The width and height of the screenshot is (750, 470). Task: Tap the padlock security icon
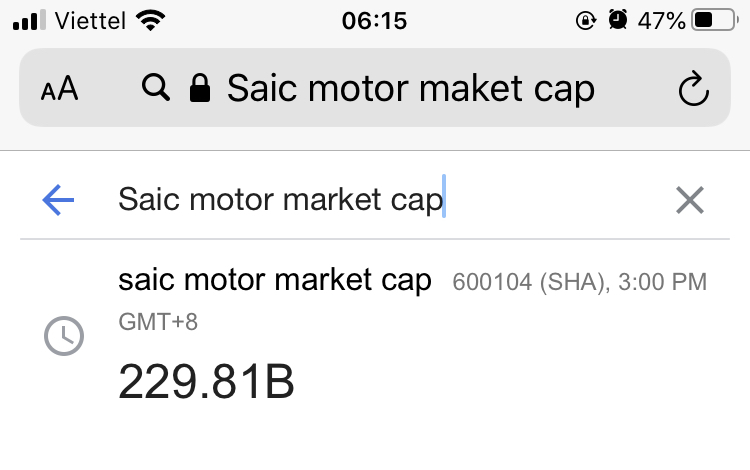(x=199, y=88)
